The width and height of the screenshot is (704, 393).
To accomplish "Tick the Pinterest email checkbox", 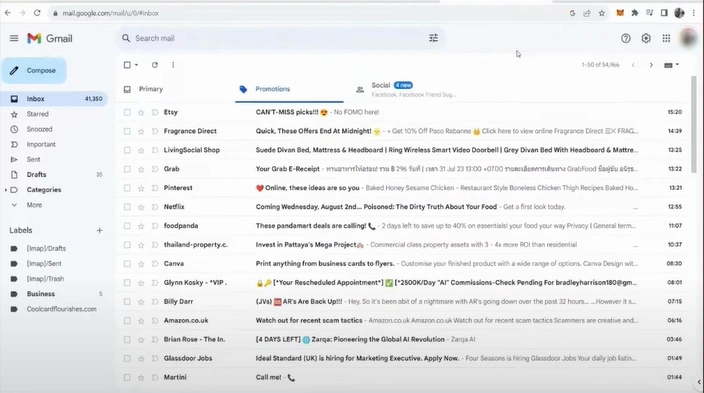I will point(127,188).
